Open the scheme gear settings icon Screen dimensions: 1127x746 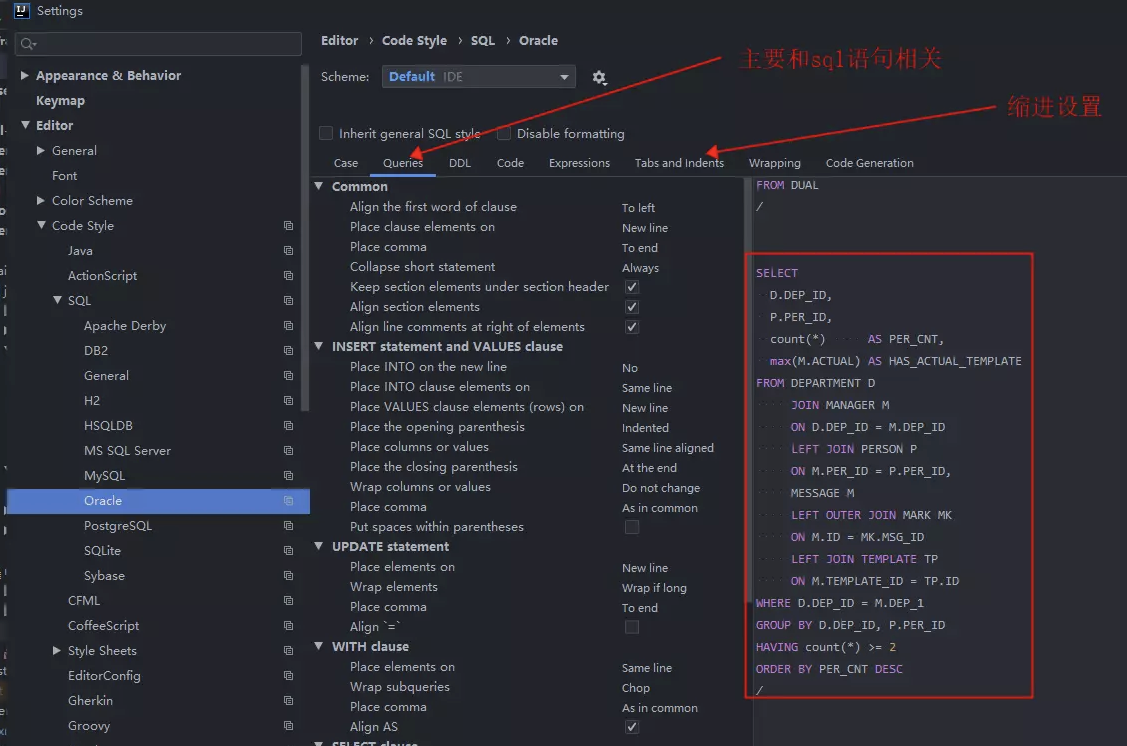[x=599, y=77]
